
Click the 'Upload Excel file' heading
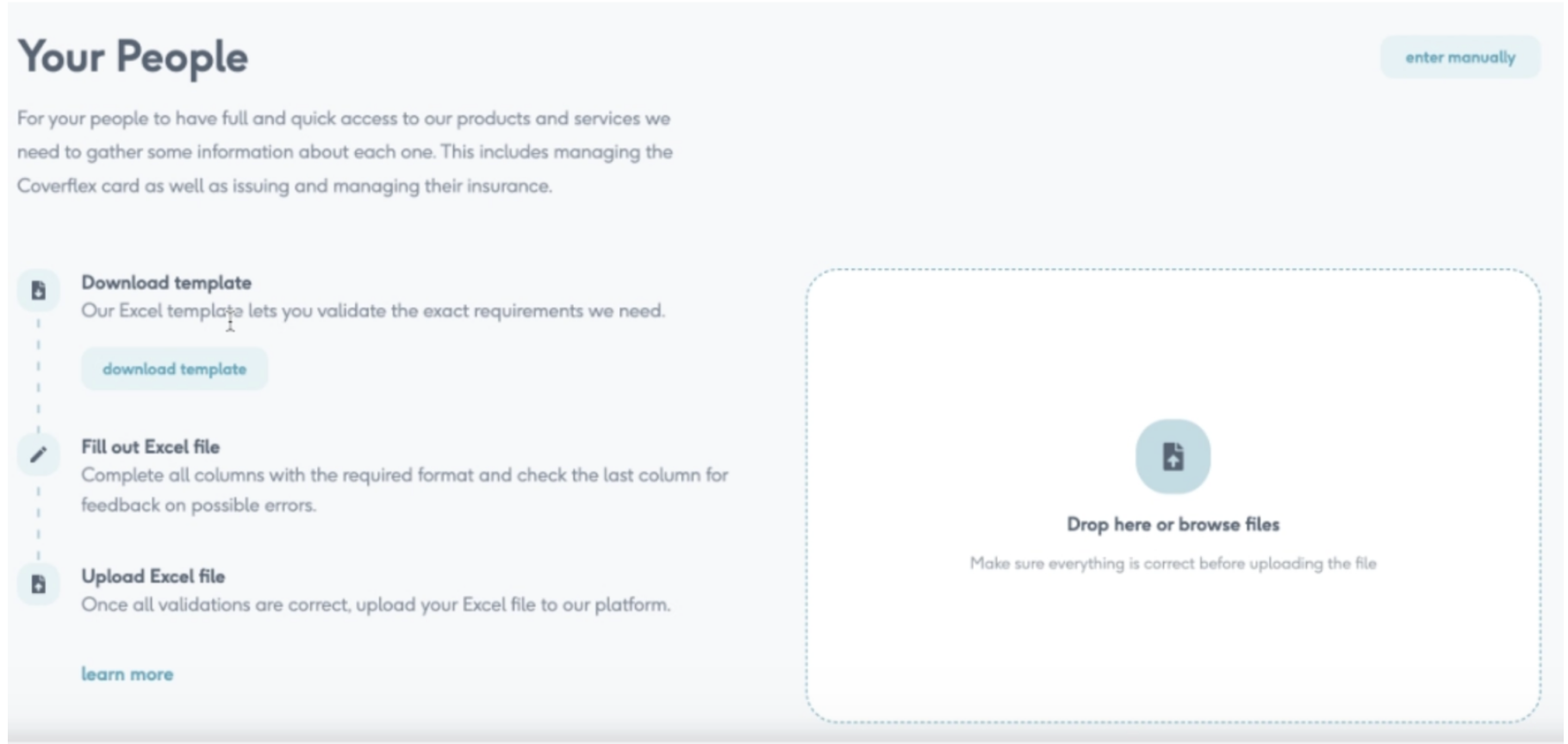[152, 576]
